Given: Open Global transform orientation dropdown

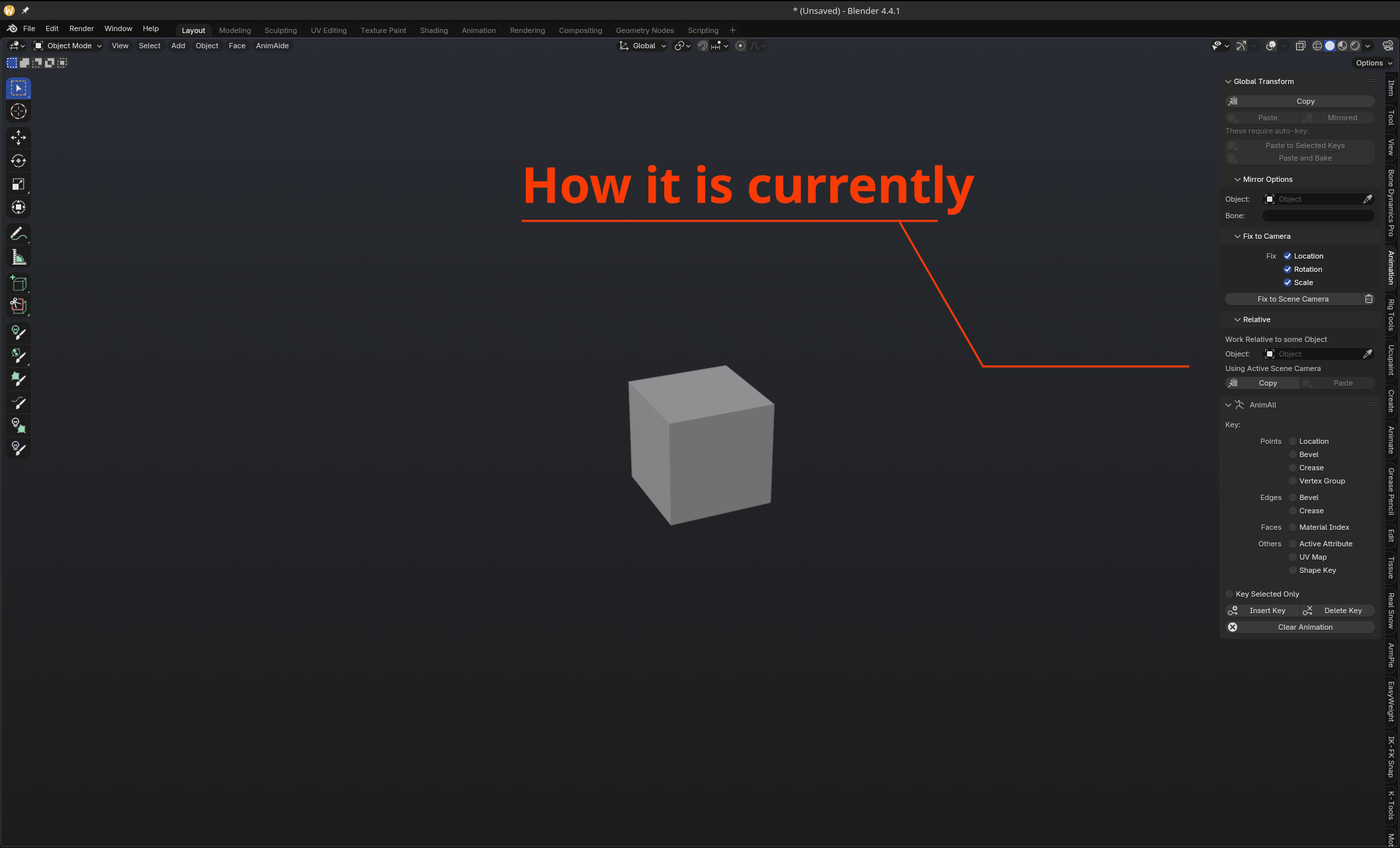Looking at the screenshot, I should [643, 46].
